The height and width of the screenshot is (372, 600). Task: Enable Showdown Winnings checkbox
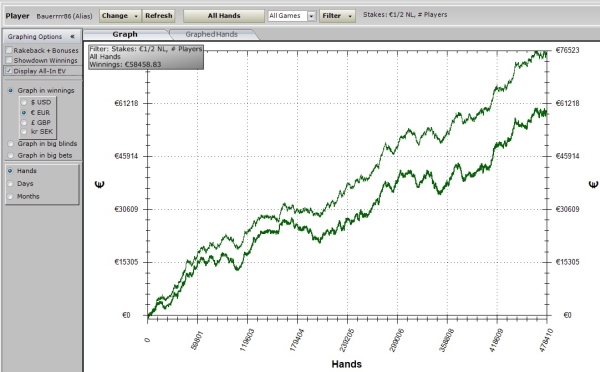pos(9,60)
